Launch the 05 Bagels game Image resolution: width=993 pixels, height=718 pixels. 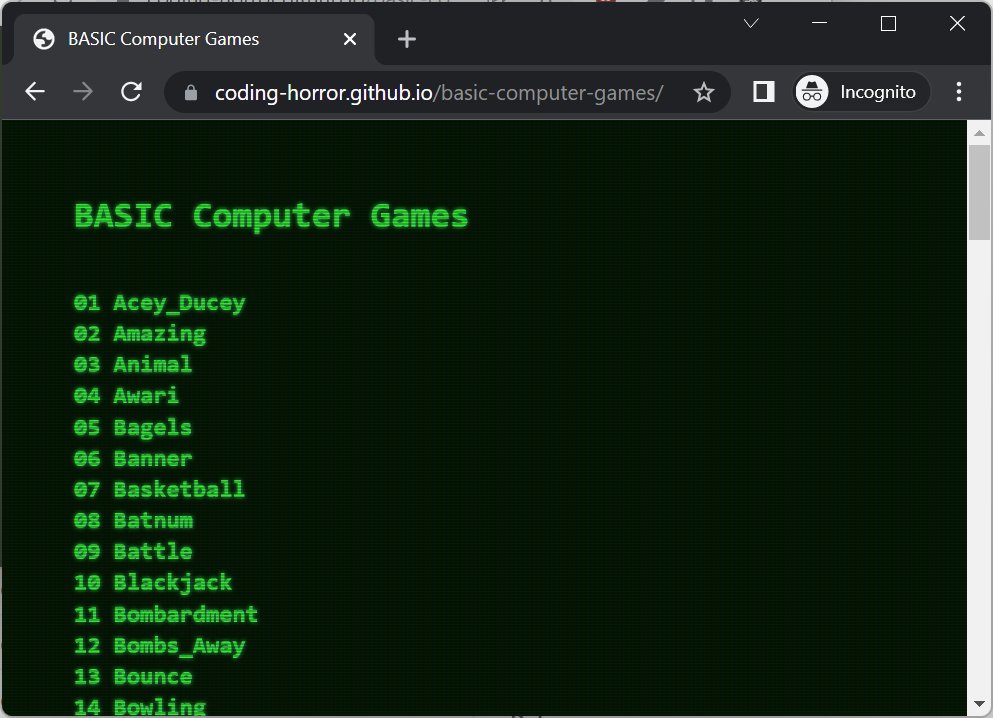tap(132, 427)
